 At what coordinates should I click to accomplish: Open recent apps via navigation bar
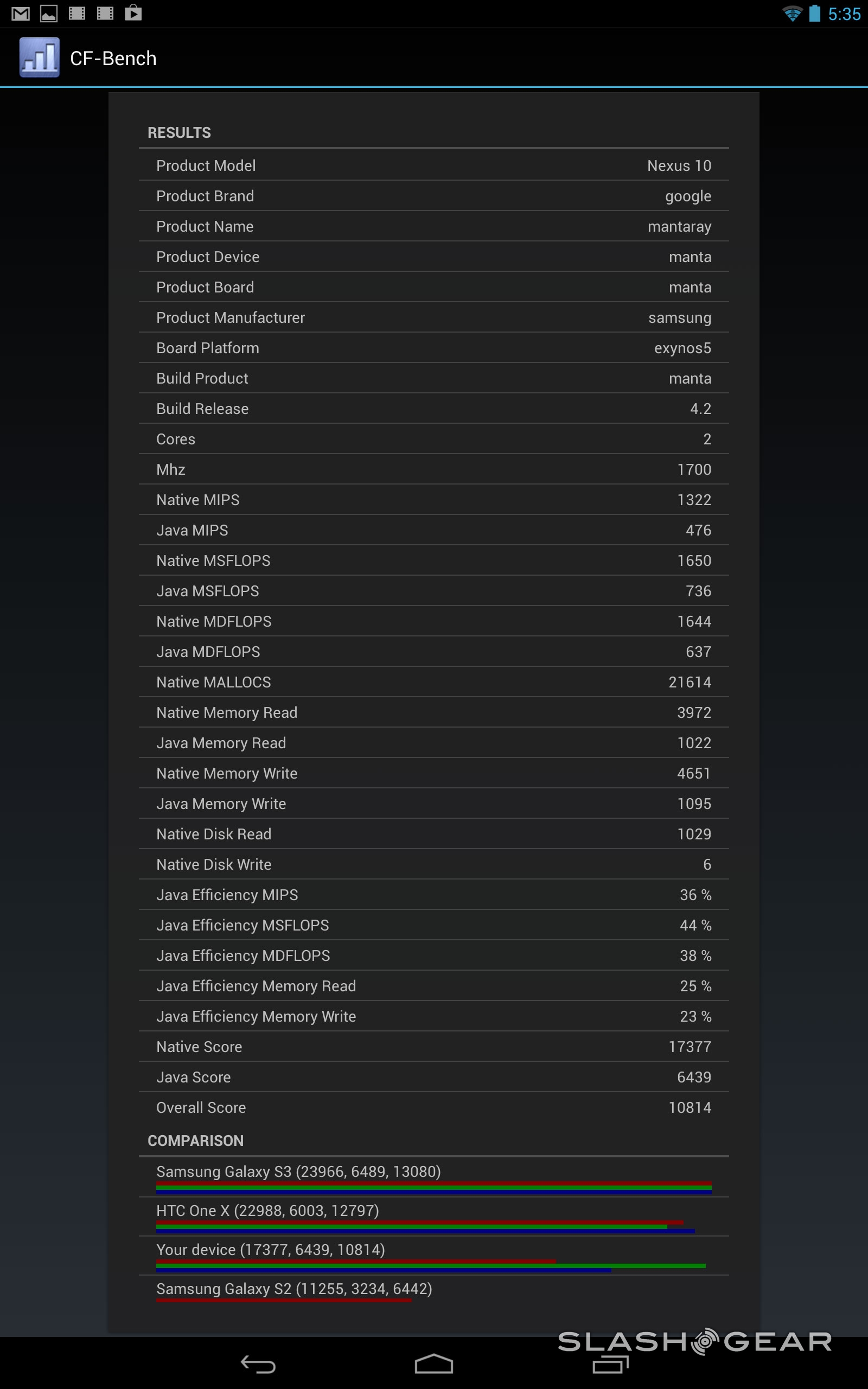tap(610, 1363)
